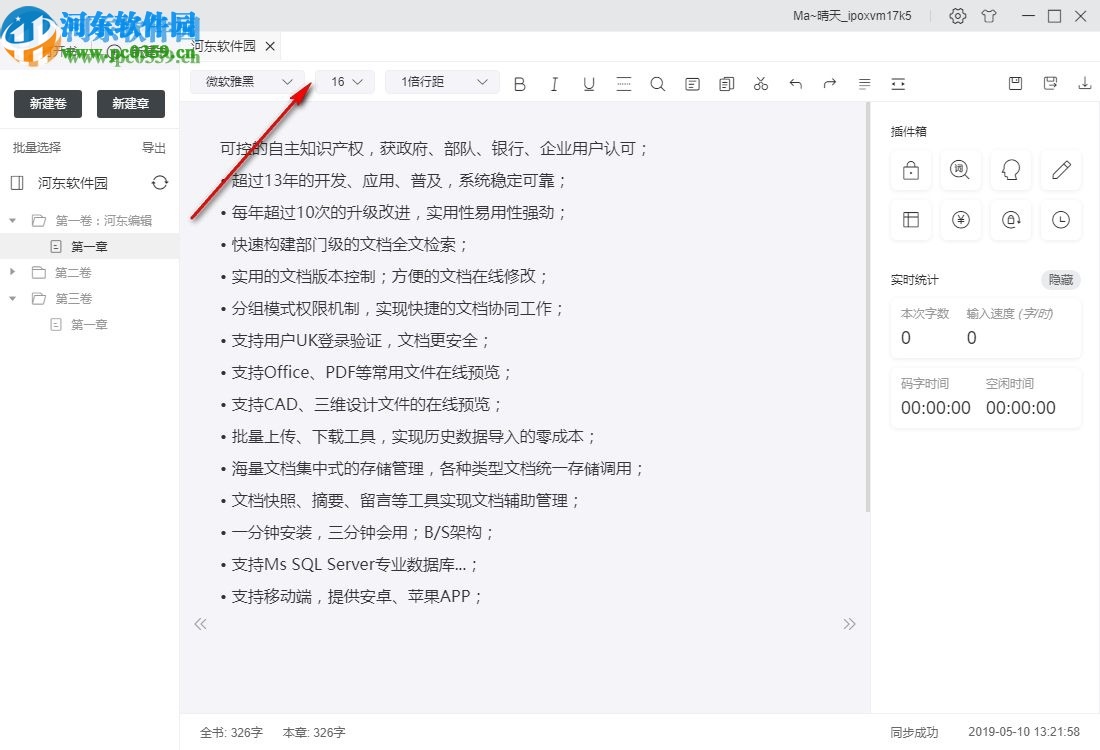This screenshot has height=750, width=1100.
Task: Open the search icon in the toolbar
Action: (658, 84)
